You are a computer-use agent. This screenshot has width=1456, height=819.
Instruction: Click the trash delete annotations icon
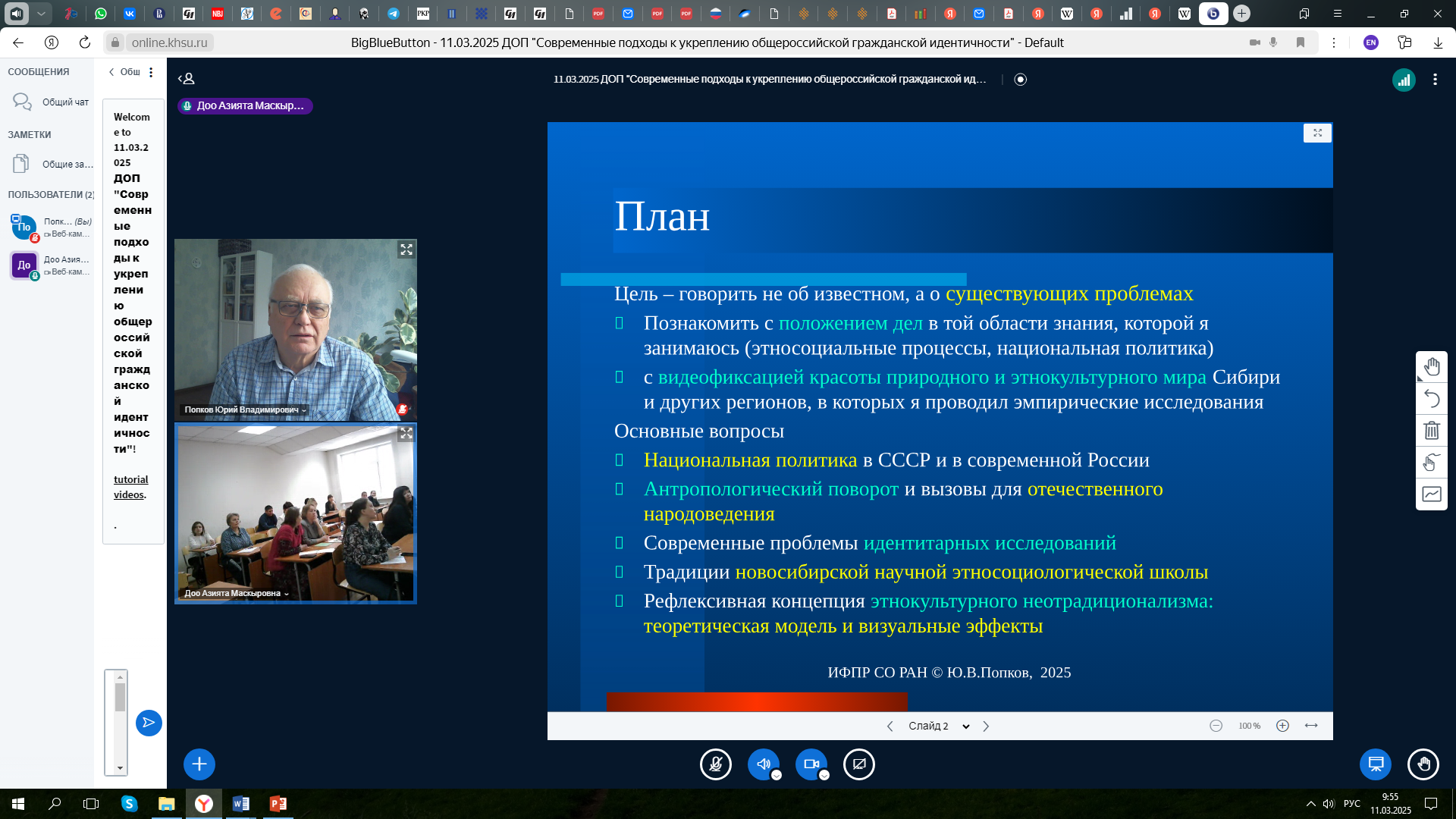(1432, 431)
